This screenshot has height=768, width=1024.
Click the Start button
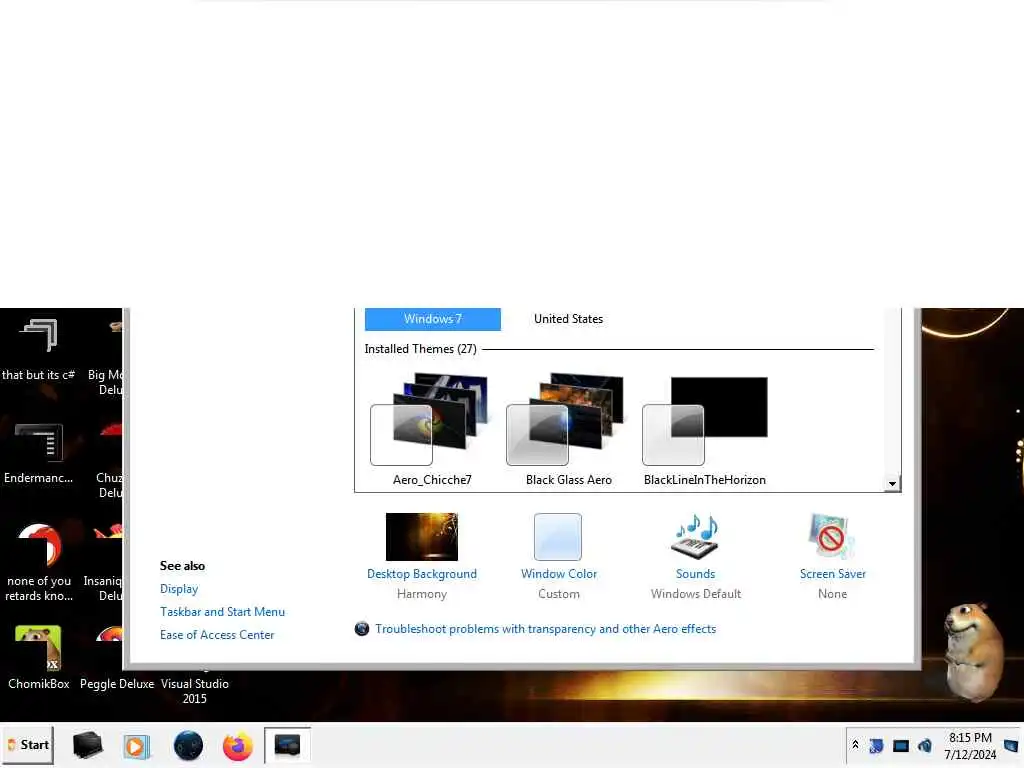pyautogui.click(x=29, y=744)
